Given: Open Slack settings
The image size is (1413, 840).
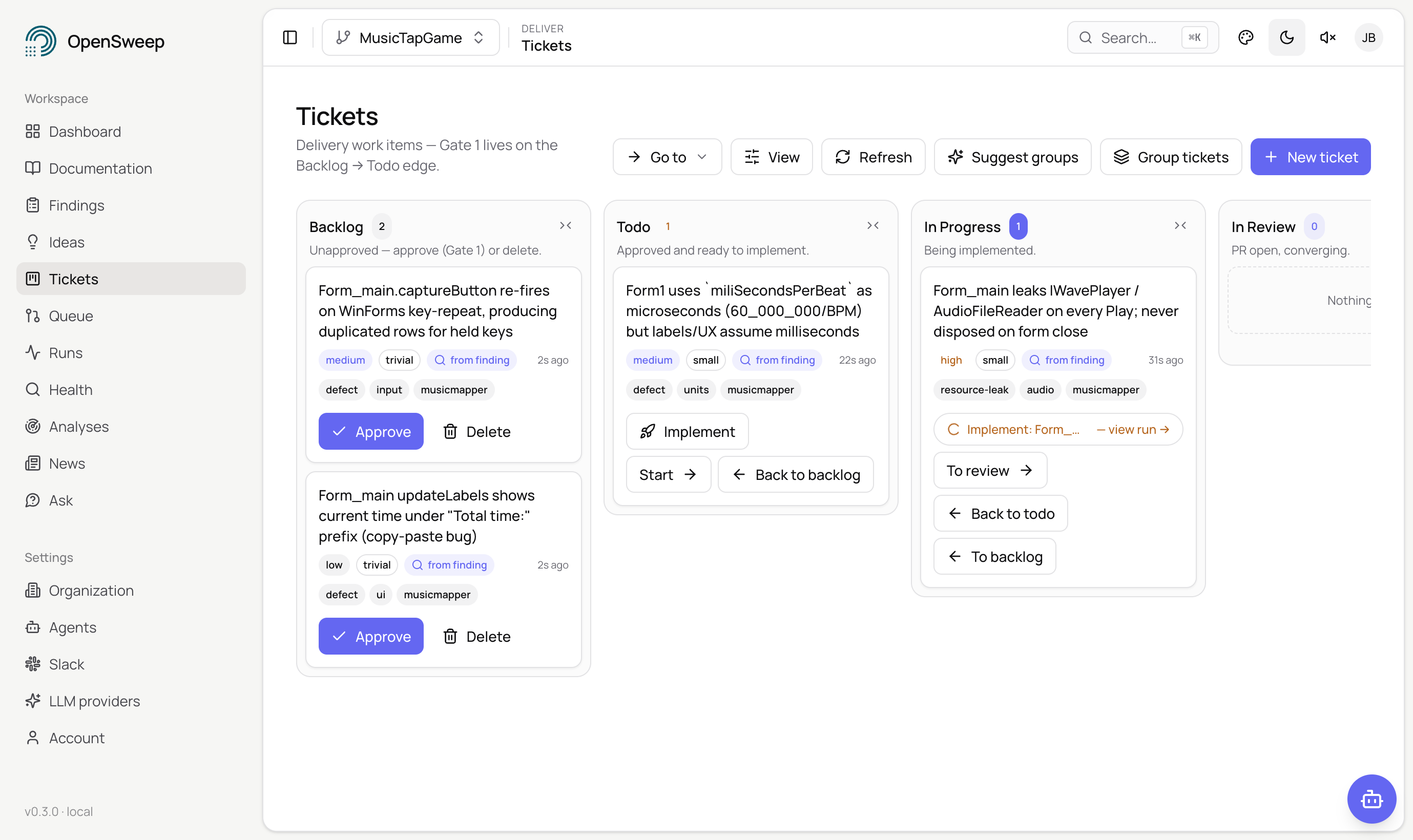Looking at the screenshot, I should tap(131, 664).
